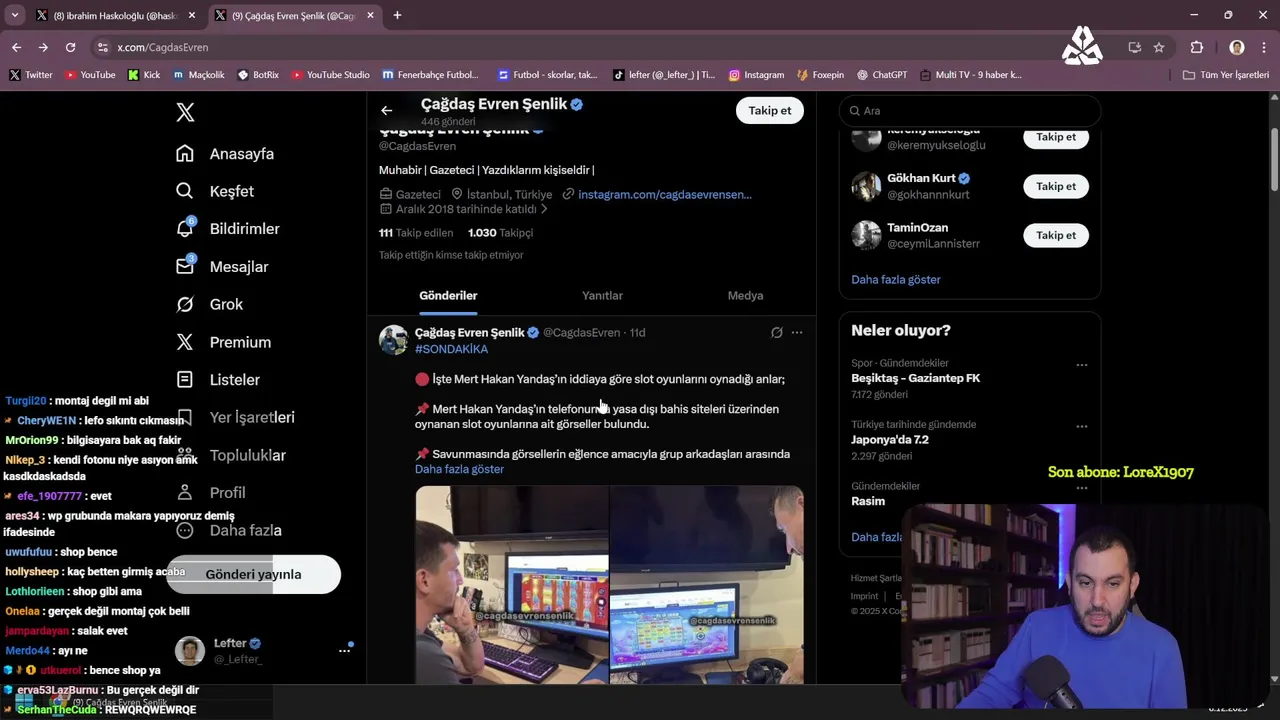Image resolution: width=1280 pixels, height=720 pixels.
Task: Open the Fenerbahçe Futbol bookmark
Action: coord(430,75)
